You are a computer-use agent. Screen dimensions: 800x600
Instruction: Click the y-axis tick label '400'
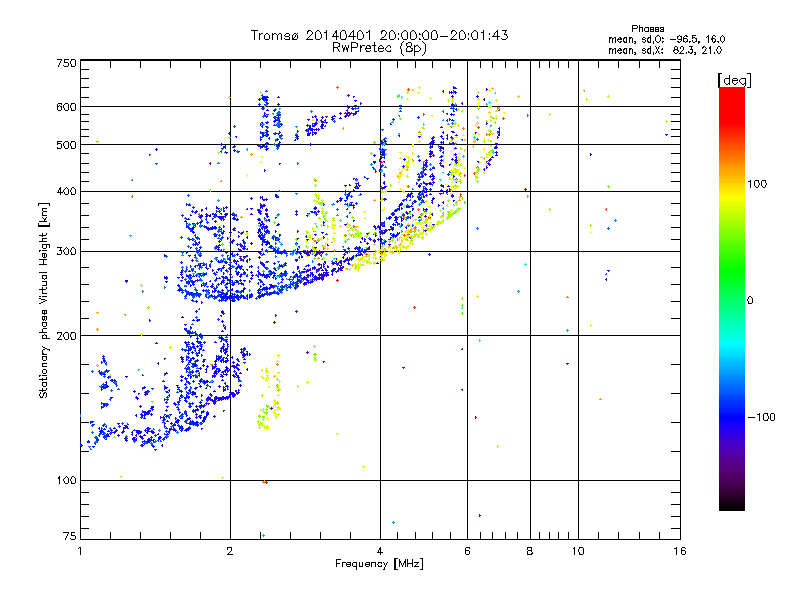point(66,192)
